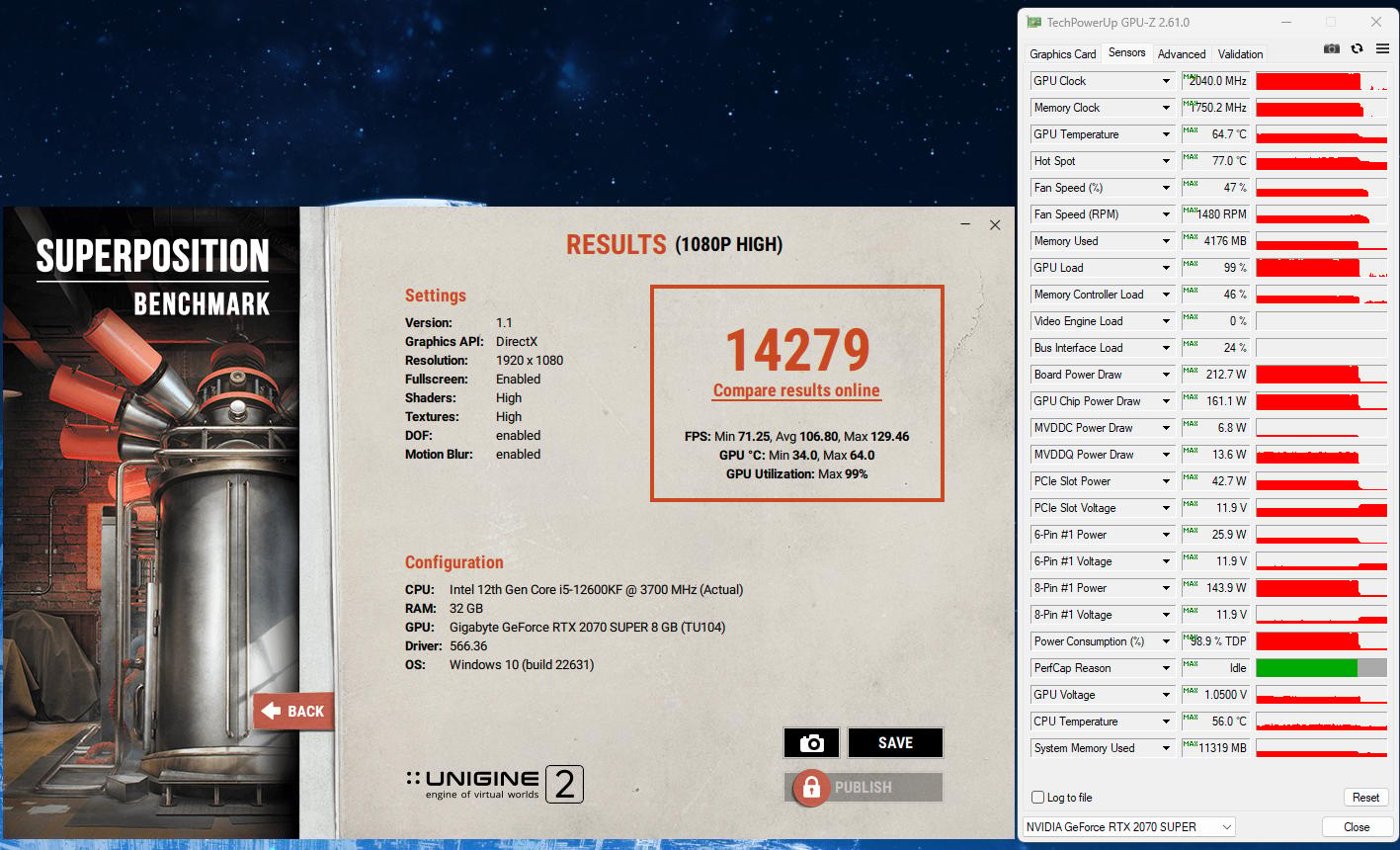Click the Board Power Draw 212.7 W value
This screenshot has width=1400, height=850.
click(1216, 375)
